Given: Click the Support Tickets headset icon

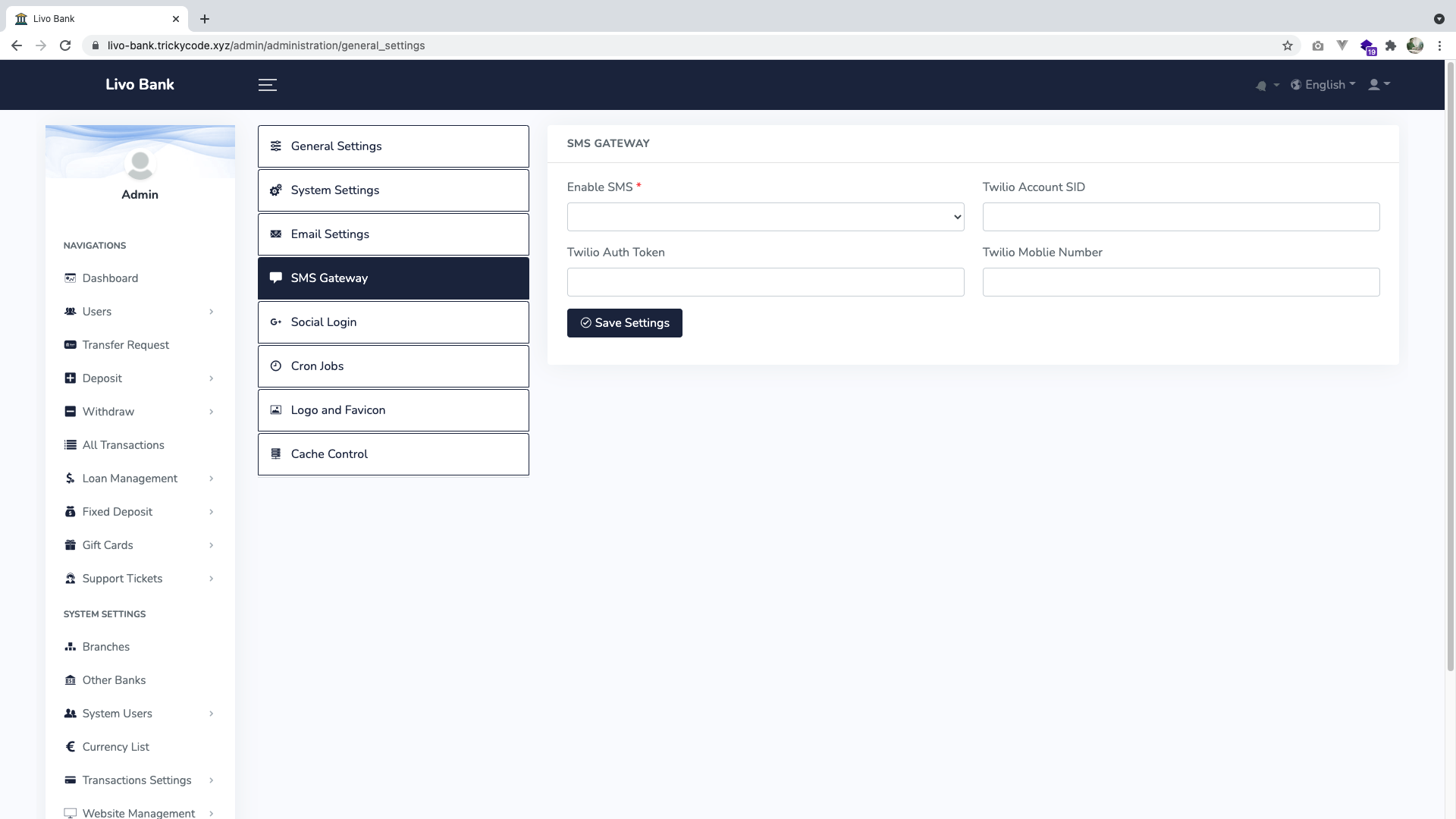Looking at the screenshot, I should (70, 579).
